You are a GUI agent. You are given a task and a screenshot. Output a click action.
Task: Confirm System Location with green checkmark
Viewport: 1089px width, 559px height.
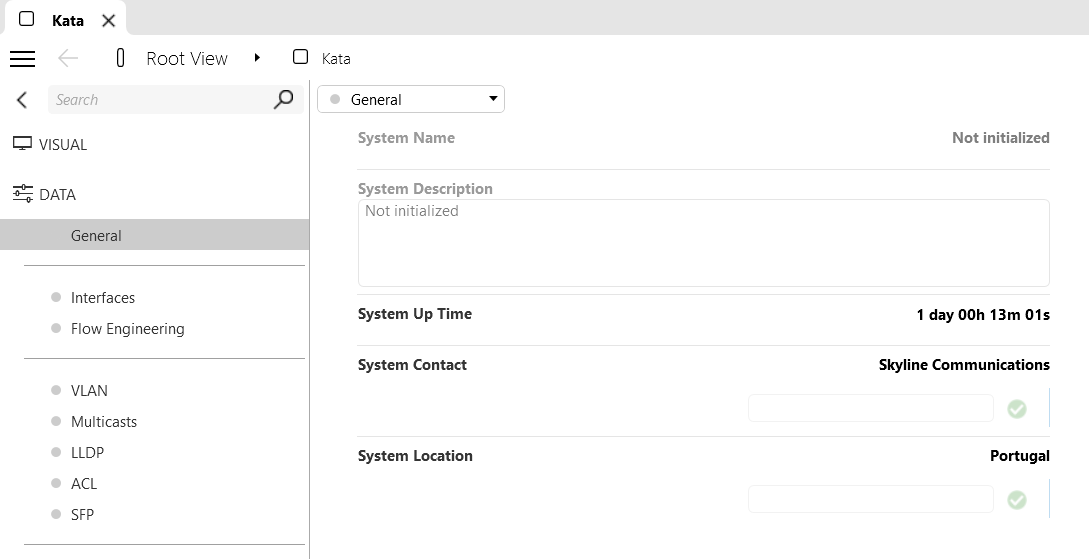(x=1017, y=500)
